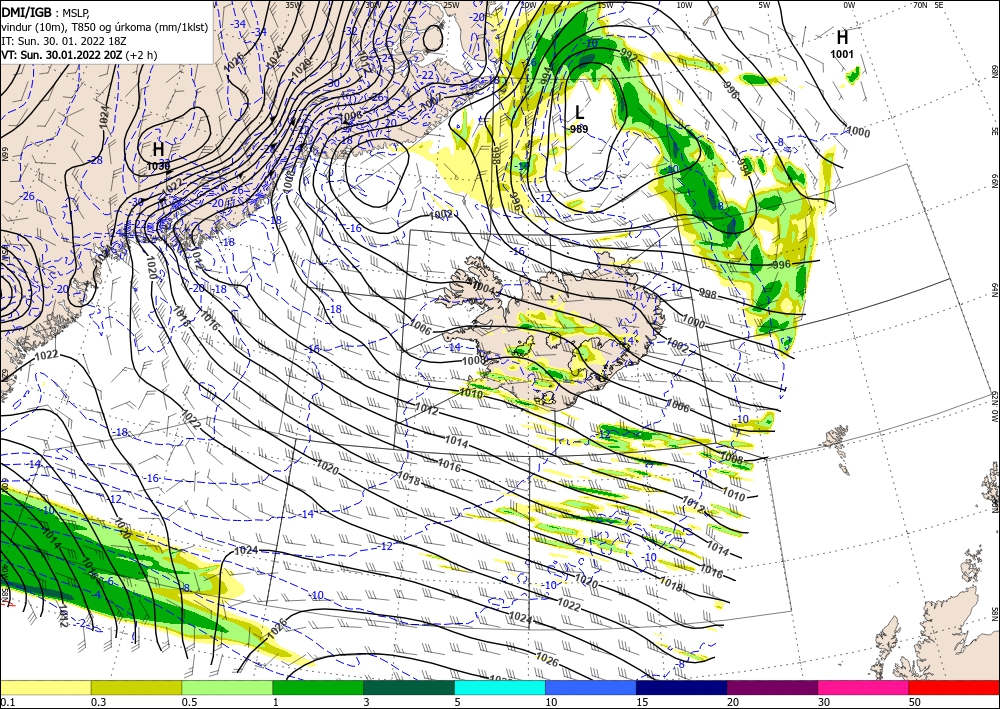Select the light green 0.5–1 legend swatch

click(x=227, y=687)
